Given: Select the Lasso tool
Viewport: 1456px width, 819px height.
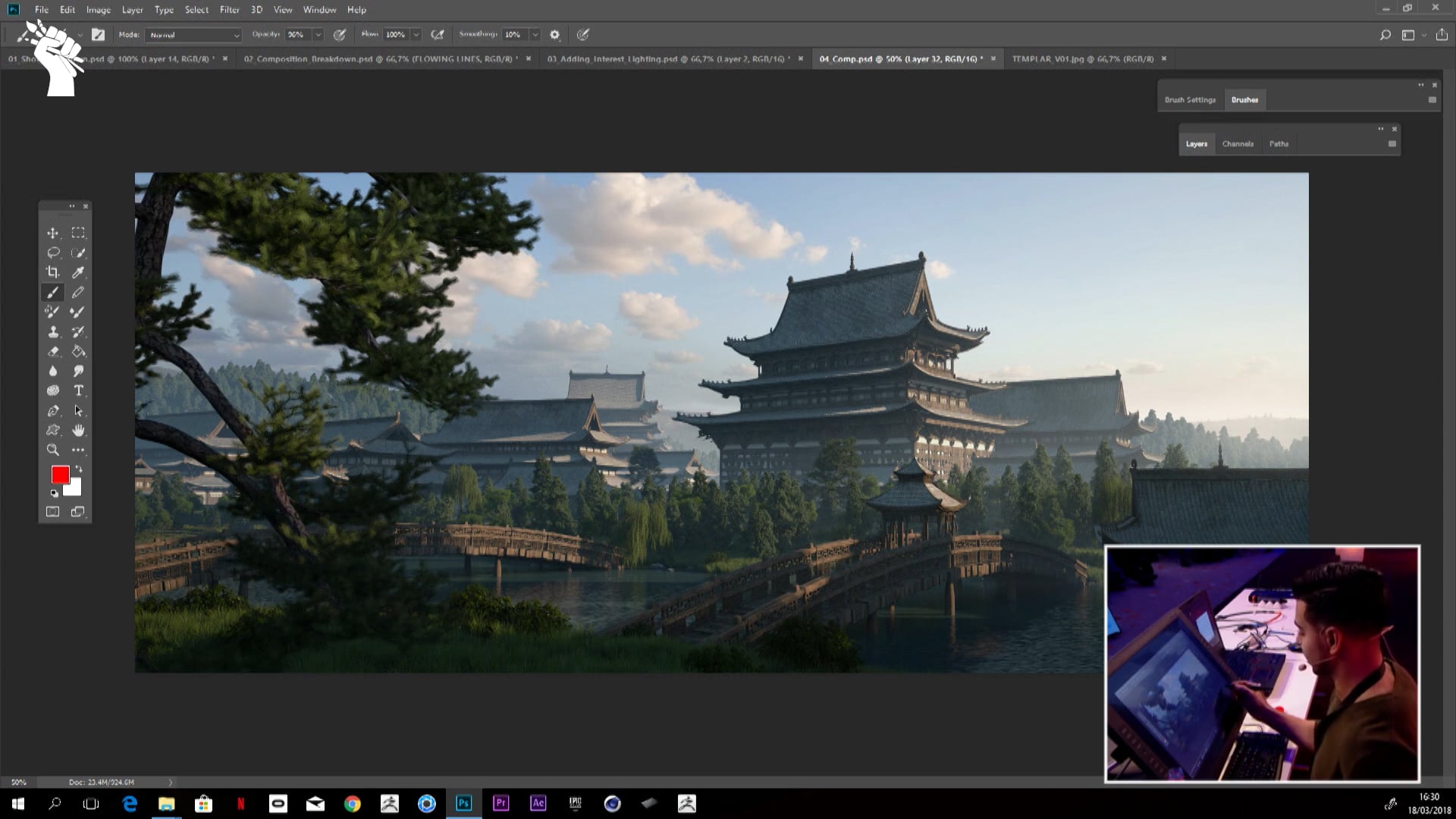Looking at the screenshot, I should click(x=53, y=253).
